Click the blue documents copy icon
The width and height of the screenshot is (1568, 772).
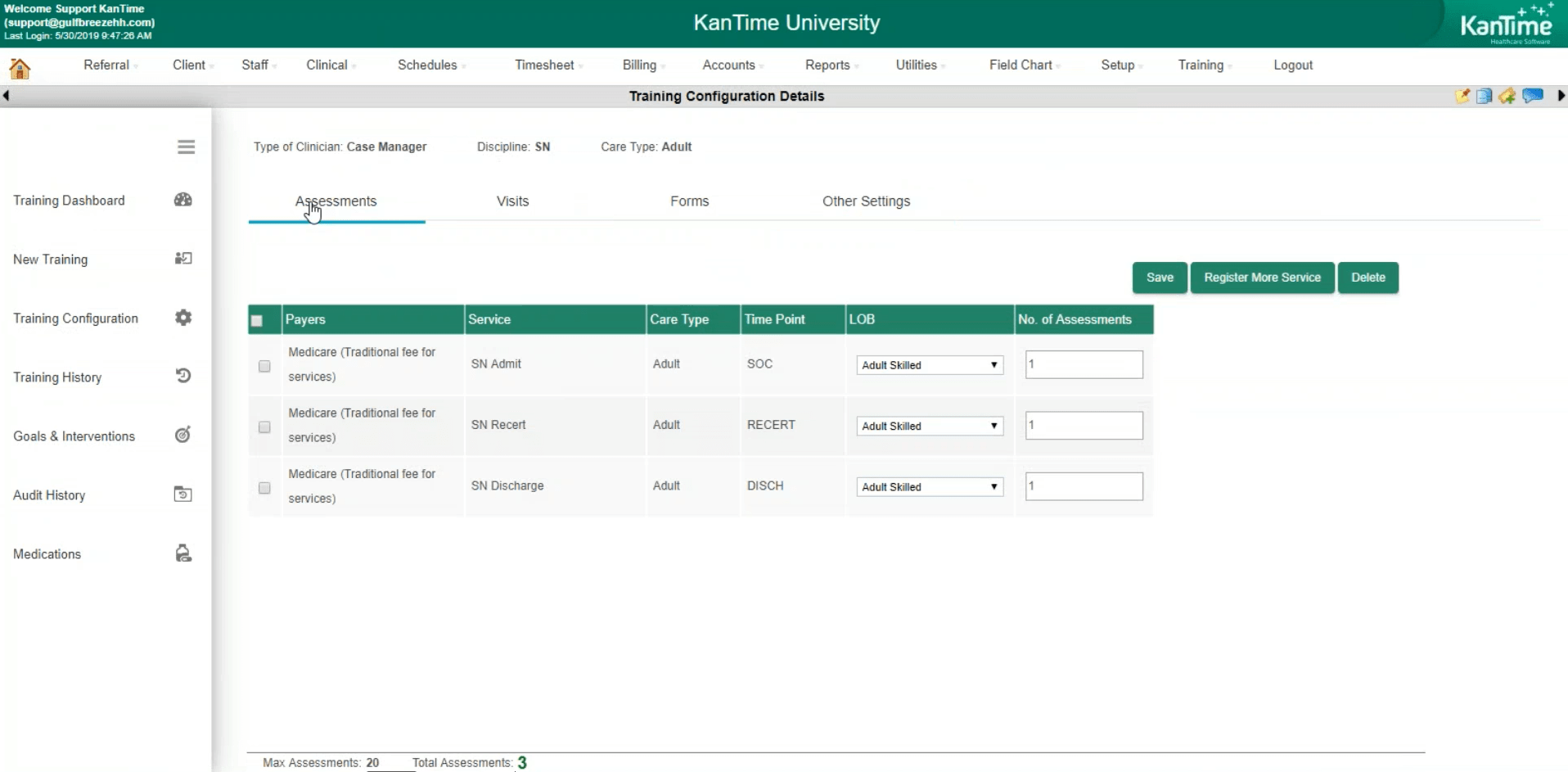(1484, 96)
